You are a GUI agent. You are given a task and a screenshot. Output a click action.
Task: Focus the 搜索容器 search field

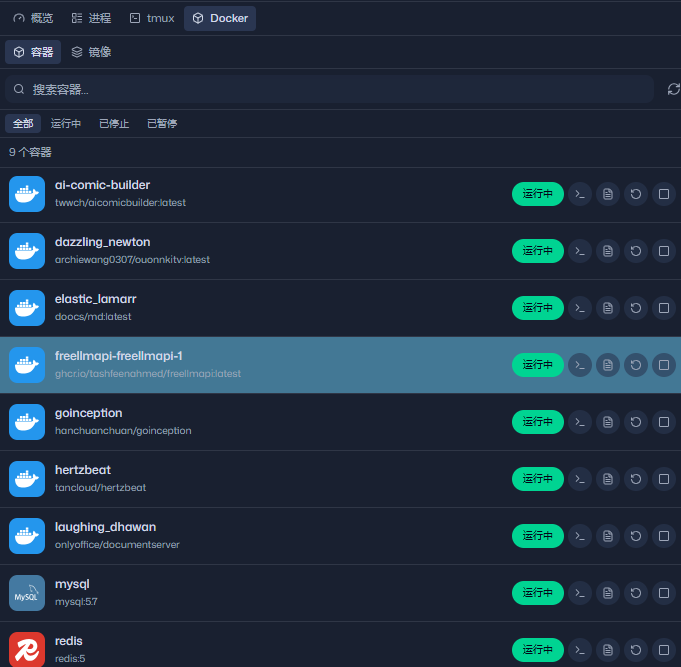coord(329,89)
